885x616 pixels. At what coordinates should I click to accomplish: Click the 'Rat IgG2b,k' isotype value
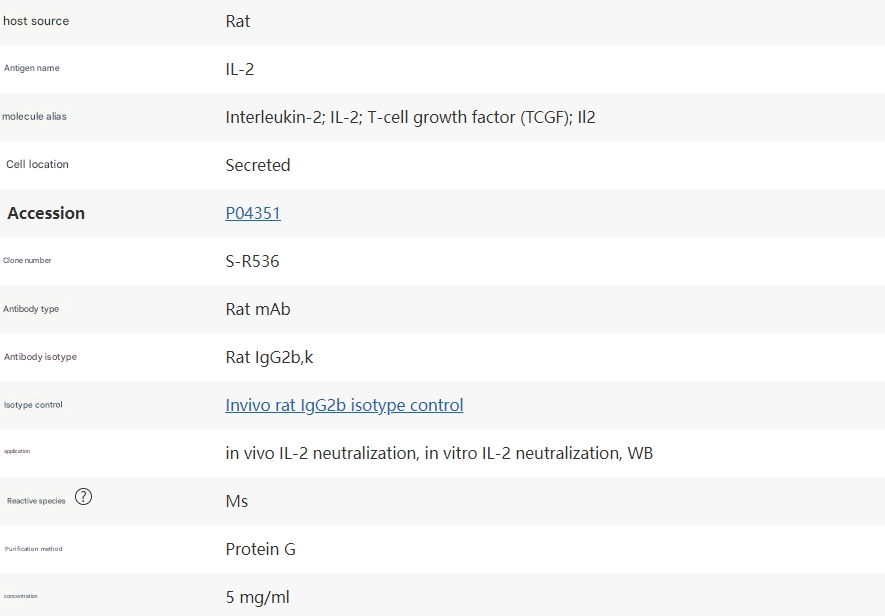[269, 357]
